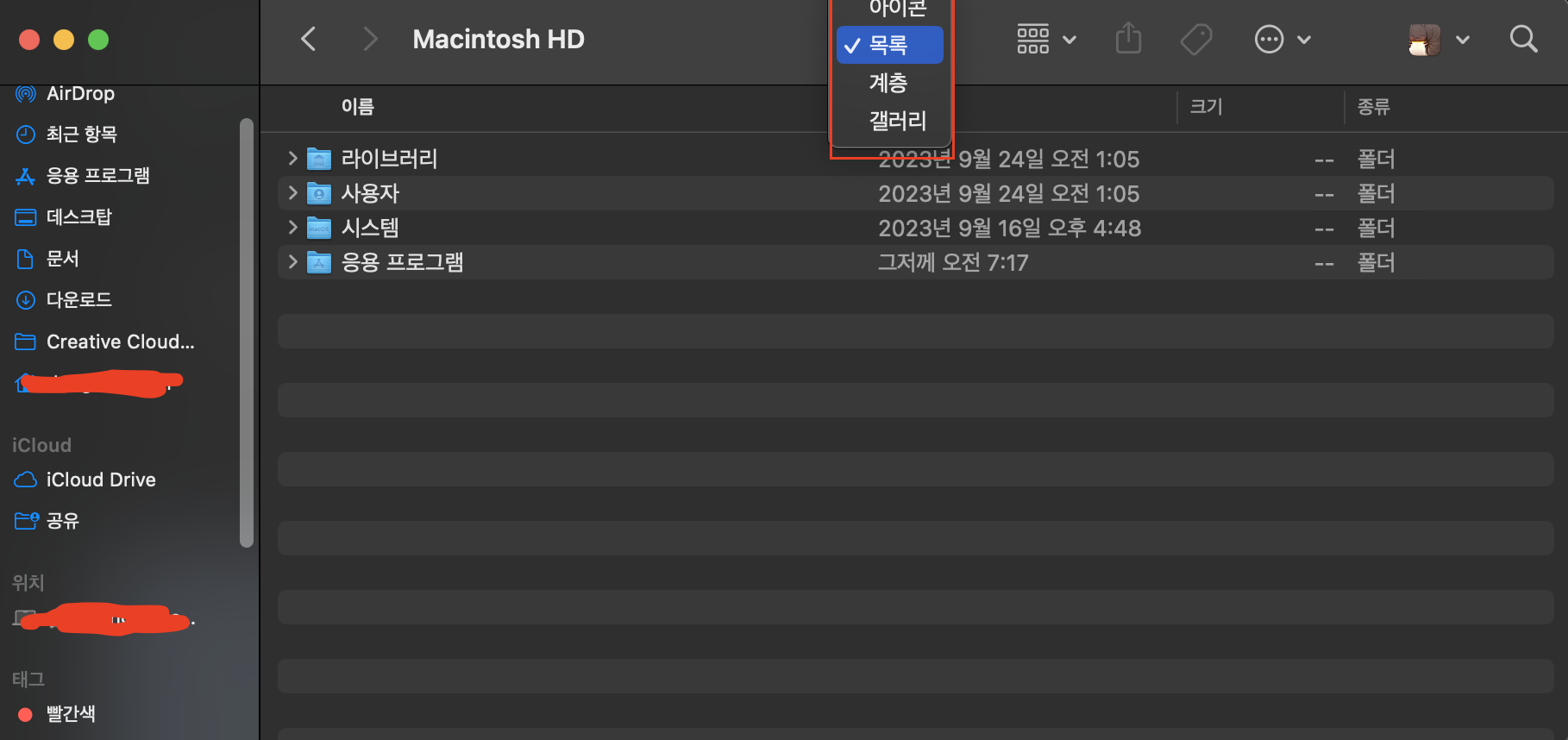Click the avatar toolbar icon

[1424, 39]
